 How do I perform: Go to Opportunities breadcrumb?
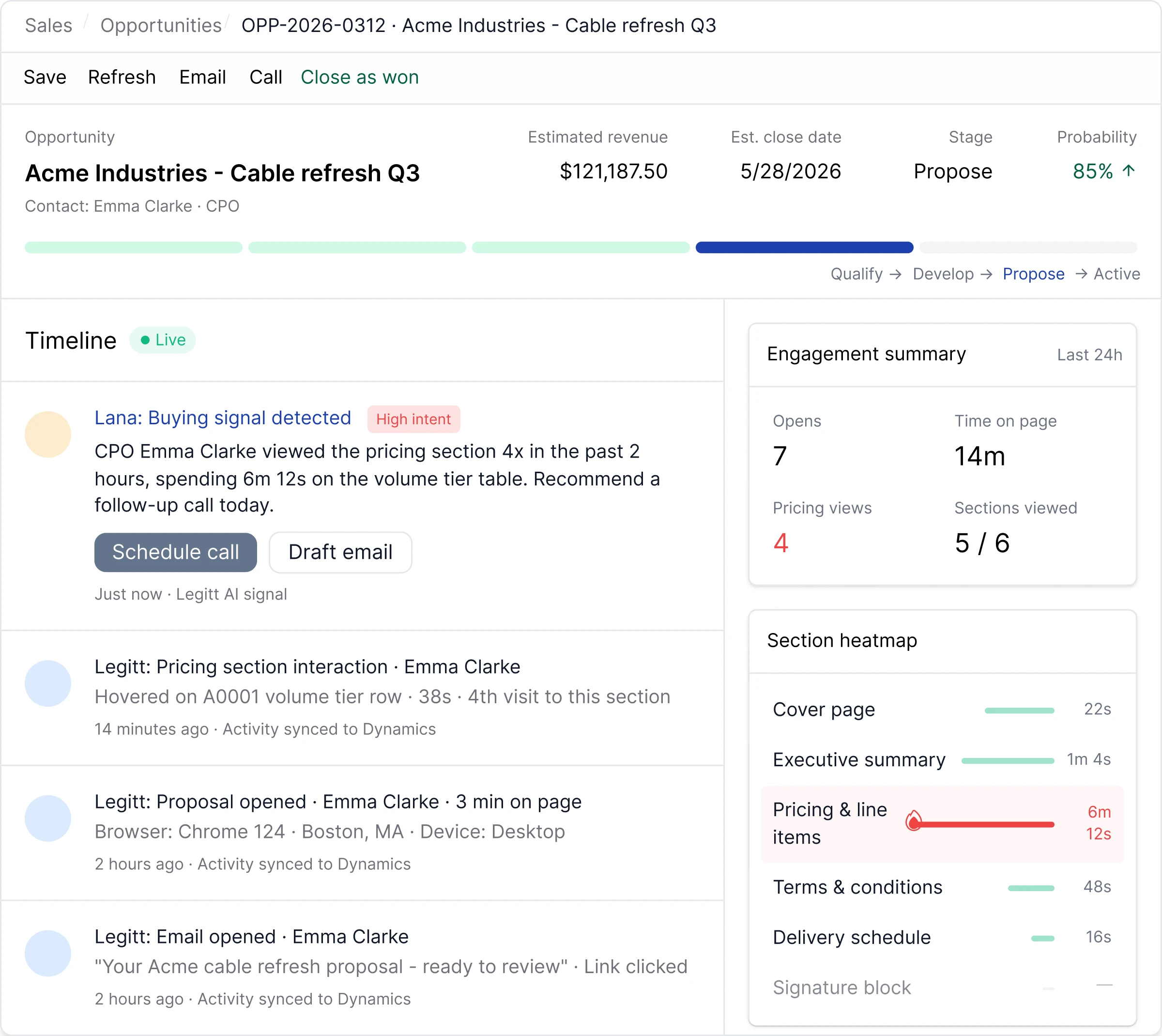click(x=160, y=26)
